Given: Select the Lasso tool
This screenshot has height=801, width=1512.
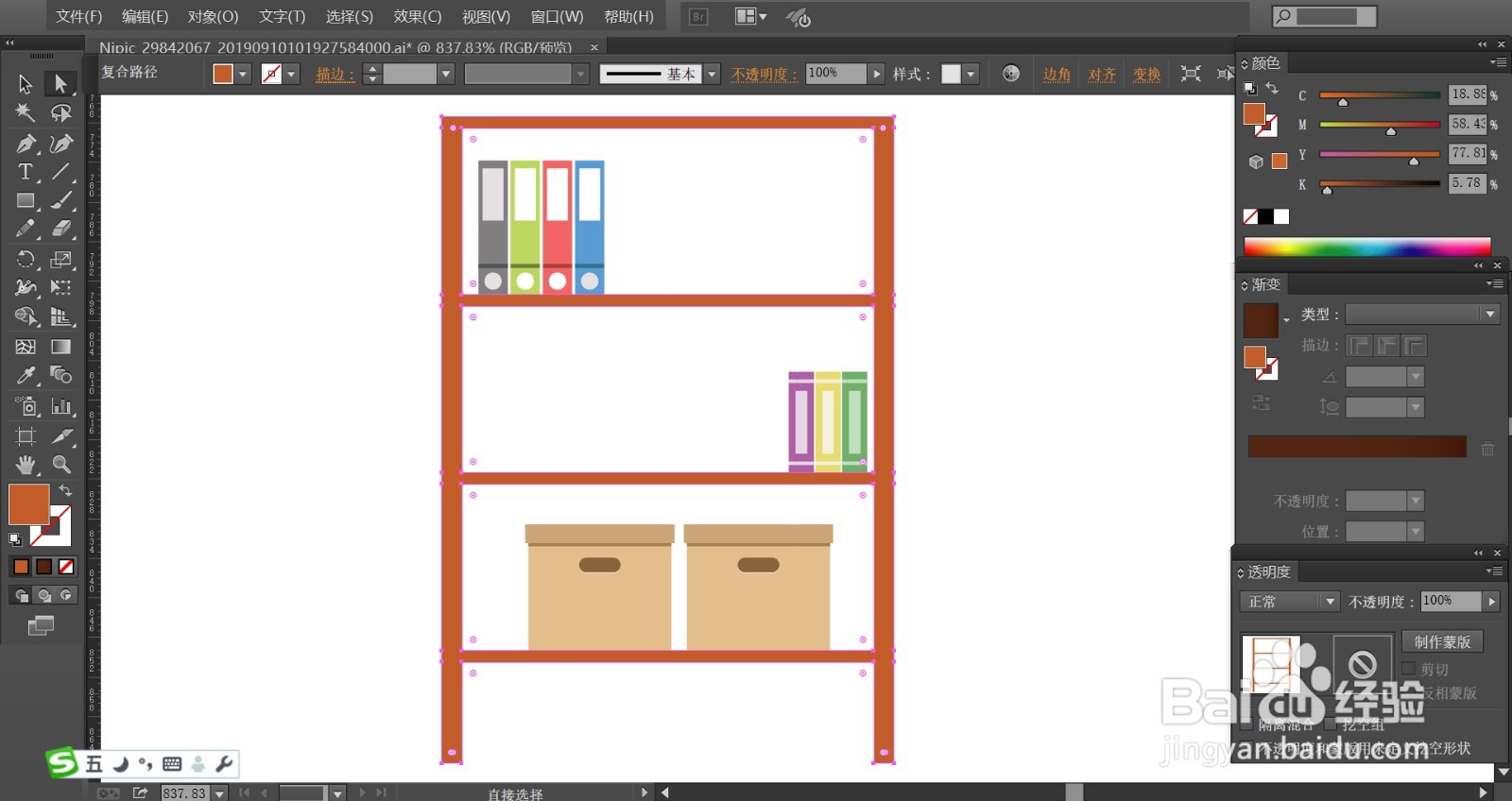Looking at the screenshot, I should (x=61, y=113).
